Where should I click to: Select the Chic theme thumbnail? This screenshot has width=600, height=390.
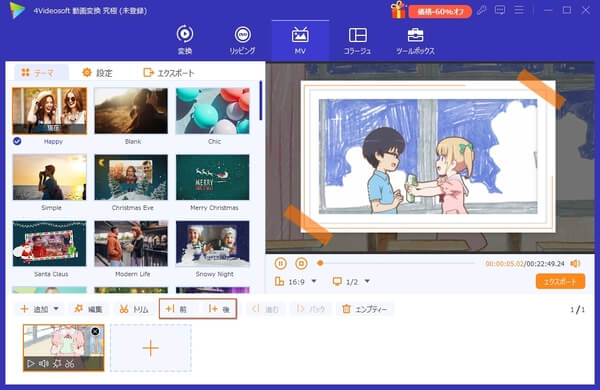click(213, 111)
